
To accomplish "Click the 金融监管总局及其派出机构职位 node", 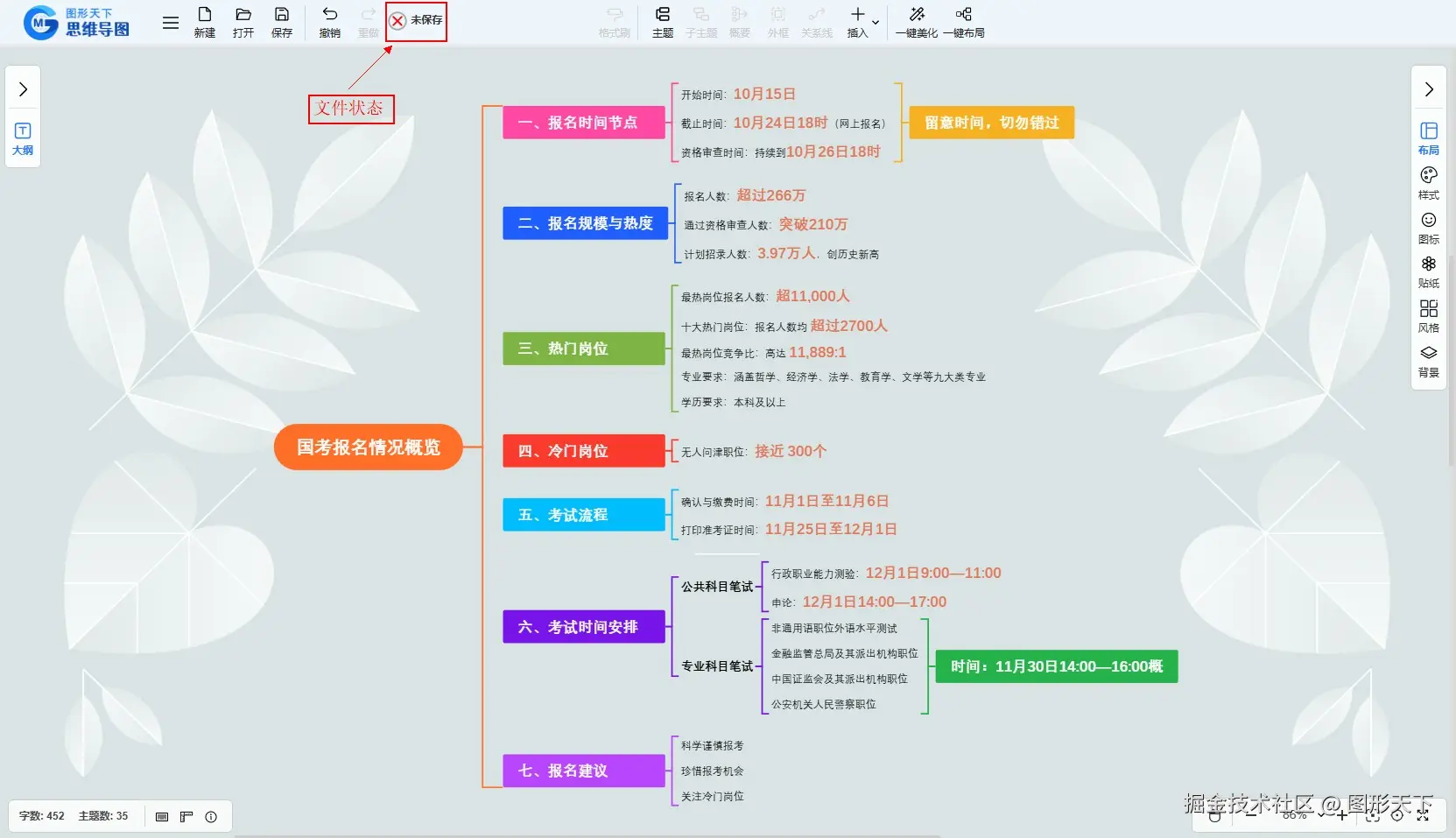I will 845,653.
